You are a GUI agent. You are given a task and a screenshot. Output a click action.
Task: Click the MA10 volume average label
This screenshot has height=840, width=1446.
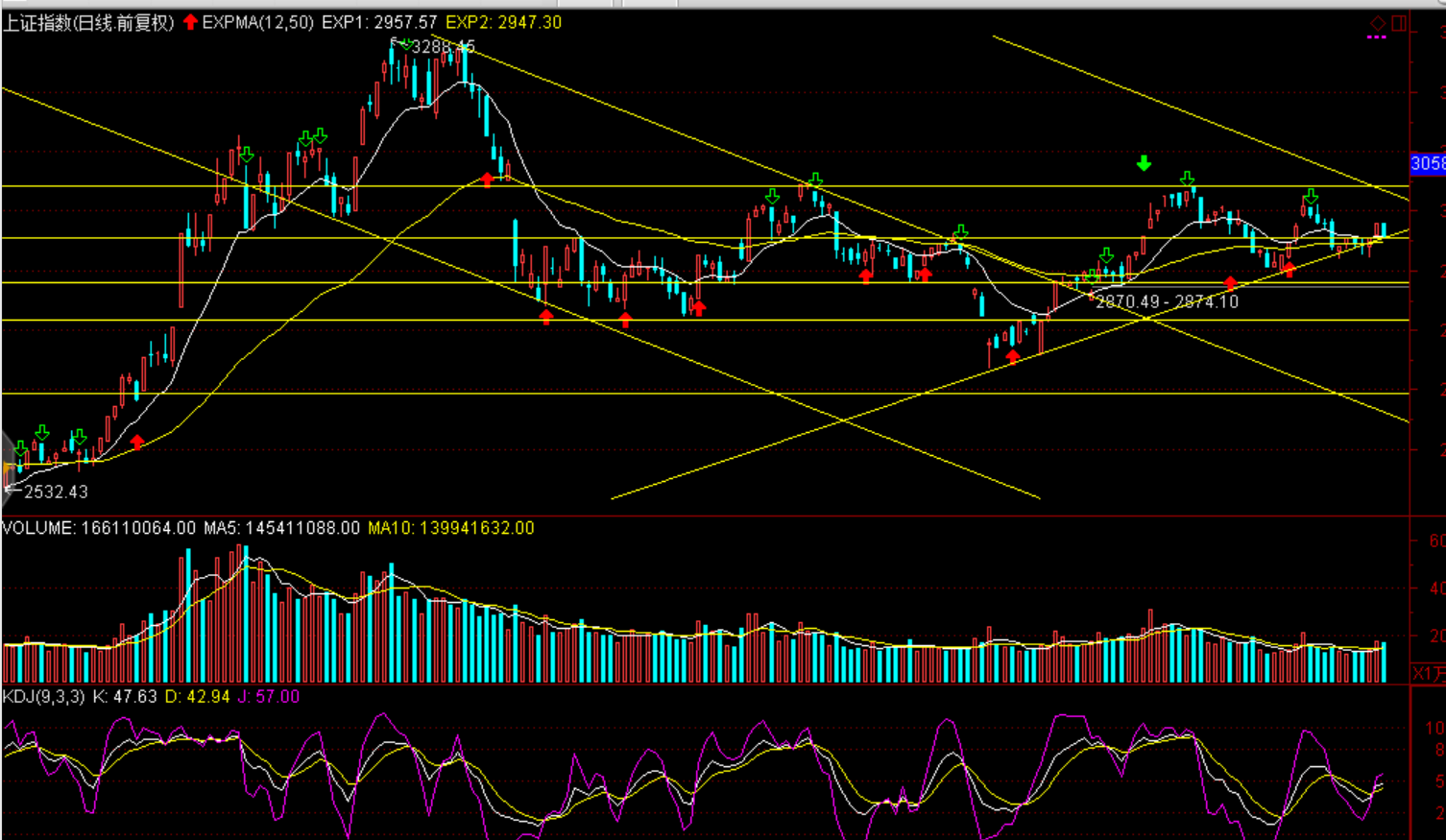tap(450, 528)
